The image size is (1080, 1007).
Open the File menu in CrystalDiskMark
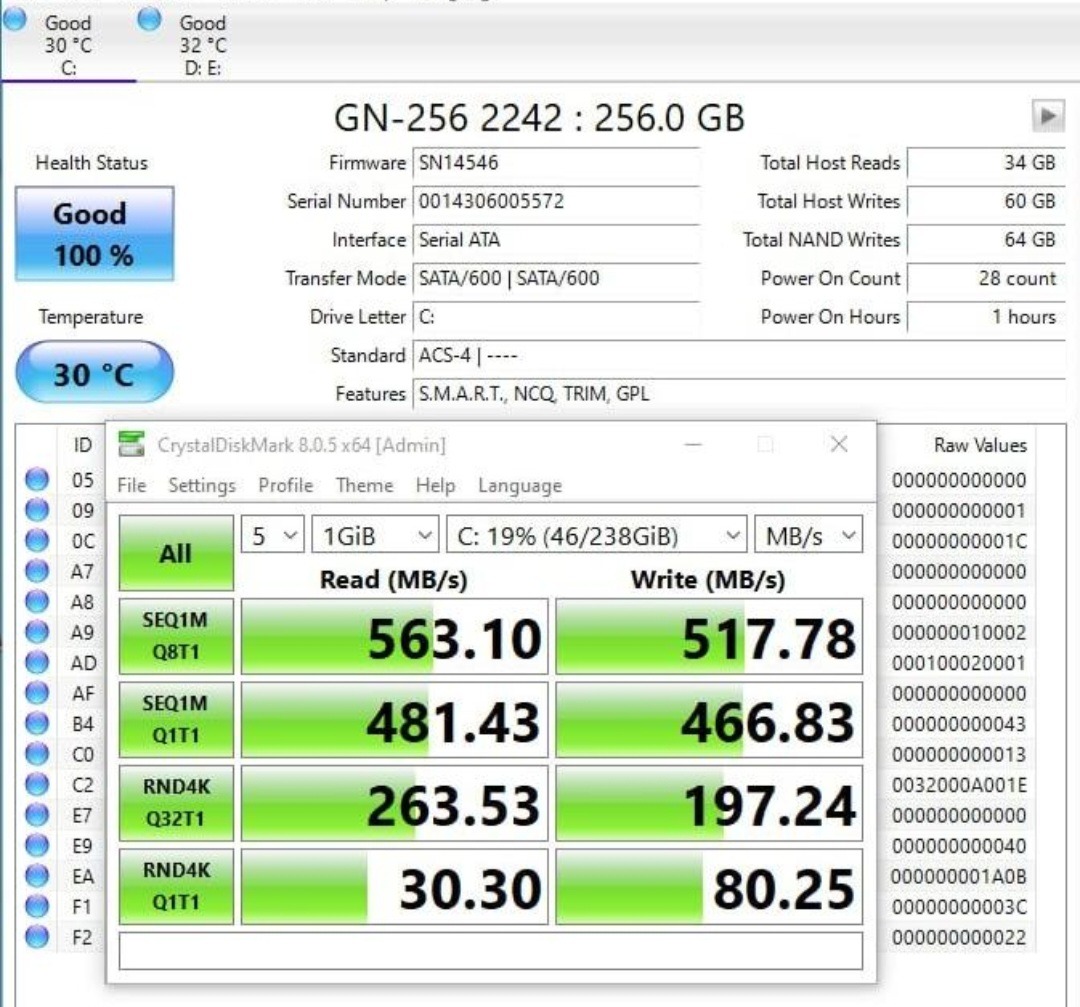coord(132,486)
